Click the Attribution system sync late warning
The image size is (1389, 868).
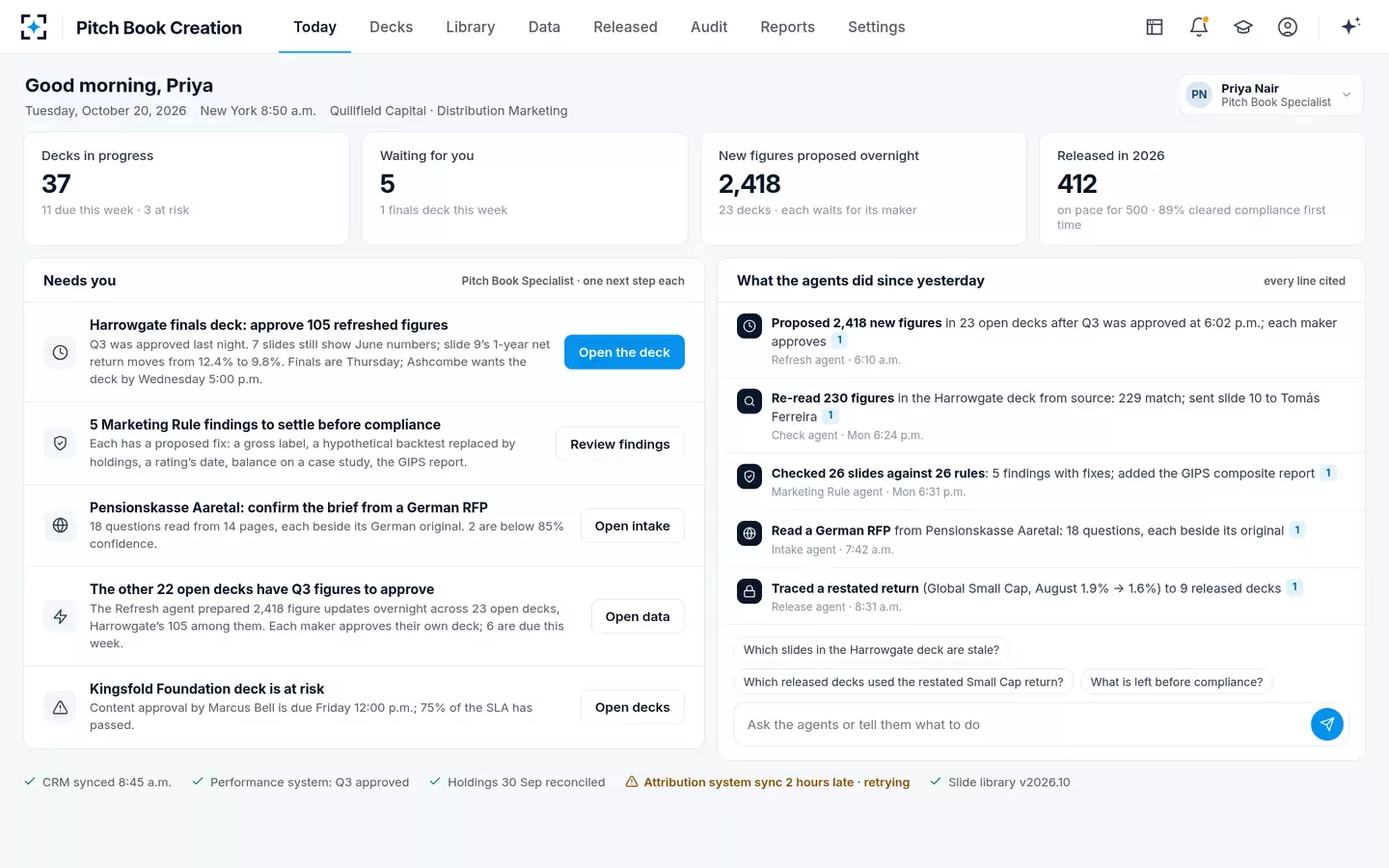[x=768, y=782]
